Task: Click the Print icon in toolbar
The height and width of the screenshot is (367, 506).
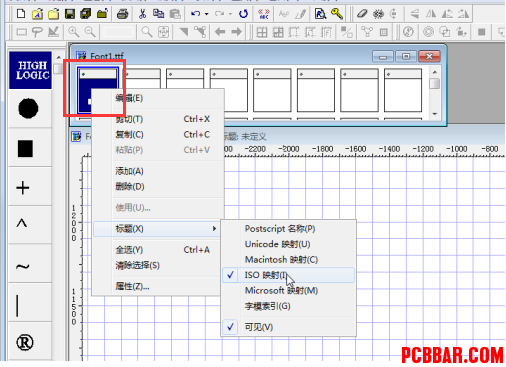Action: point(122,14)
